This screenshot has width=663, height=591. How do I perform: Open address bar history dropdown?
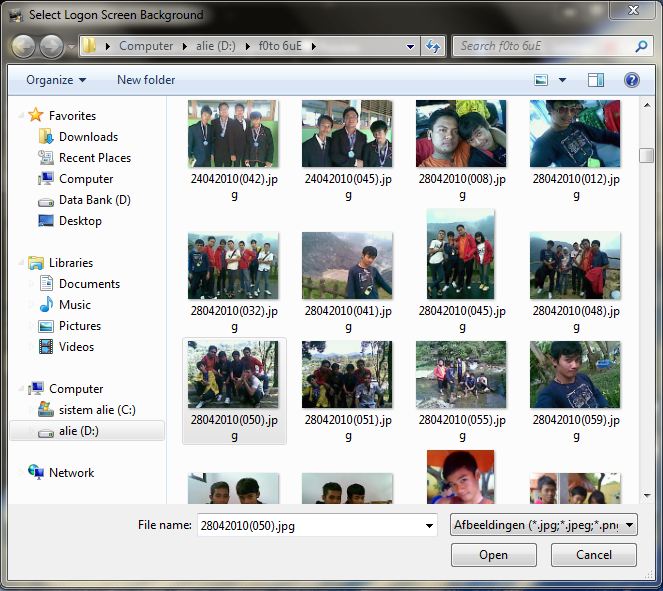tap(410, 46)
